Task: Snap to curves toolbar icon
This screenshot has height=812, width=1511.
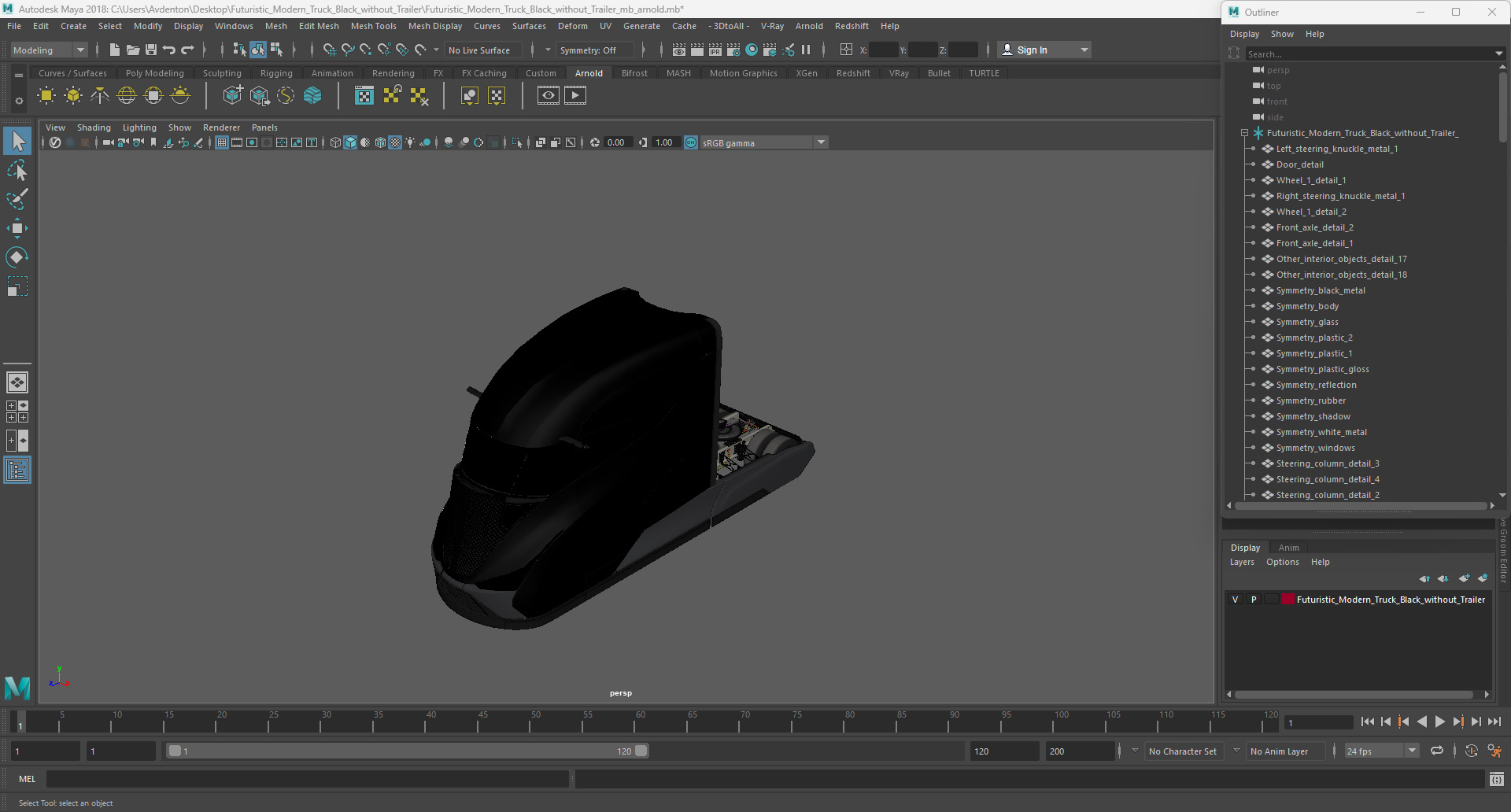Action: 348,50
